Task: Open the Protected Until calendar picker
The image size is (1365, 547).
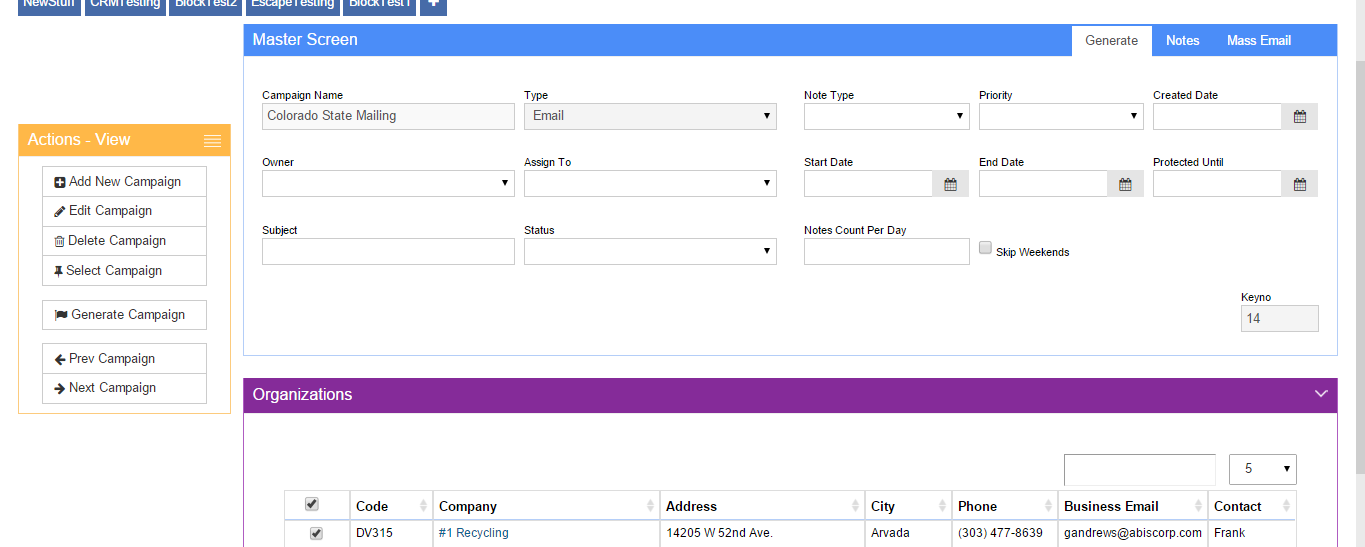Action: coord(1299,184)
